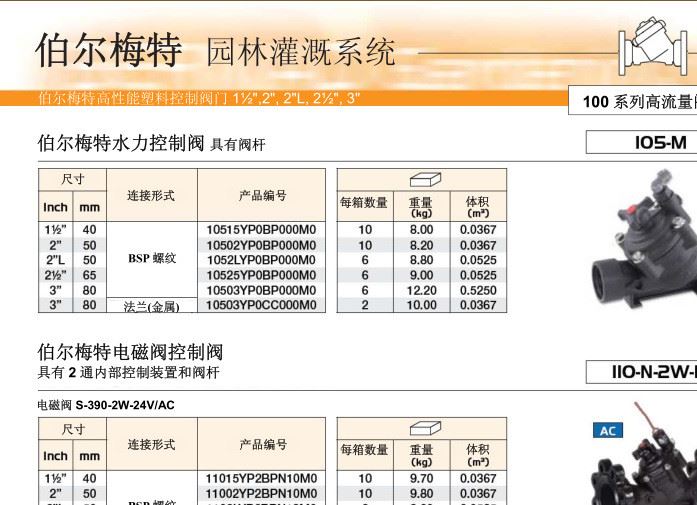
Task: Click product code 10503YP0CC000M0
Action: [x=261, y=305]
